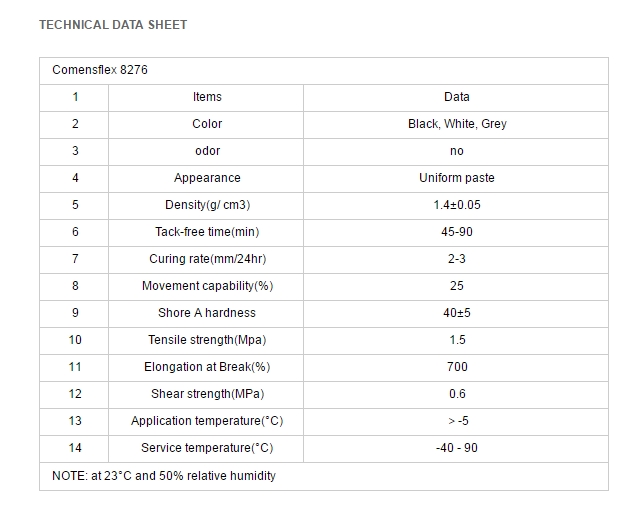The width and height of the screenshot is (629, 527).
Task: Click the Elongation at Break(%) cell
Action: (x=207, y=367)
